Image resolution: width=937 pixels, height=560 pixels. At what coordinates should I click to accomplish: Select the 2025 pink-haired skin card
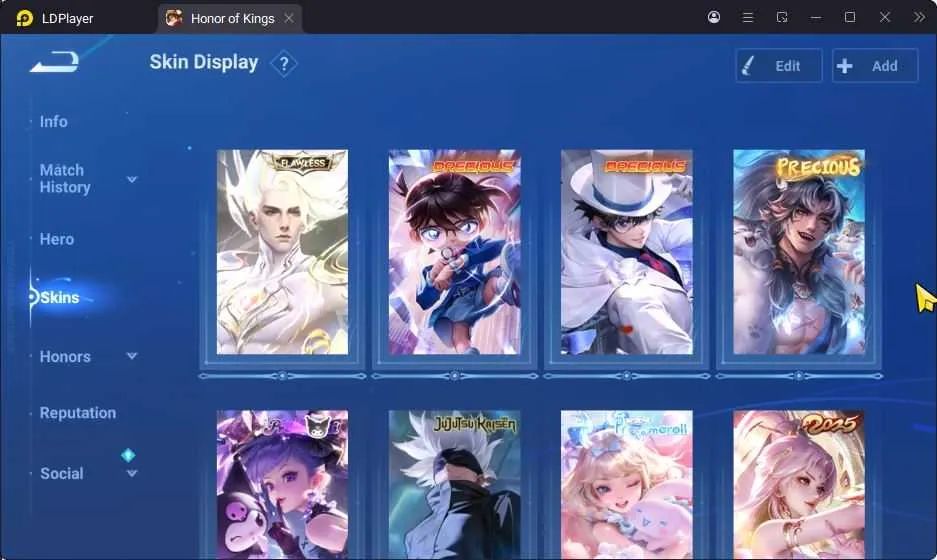point(799,485)
